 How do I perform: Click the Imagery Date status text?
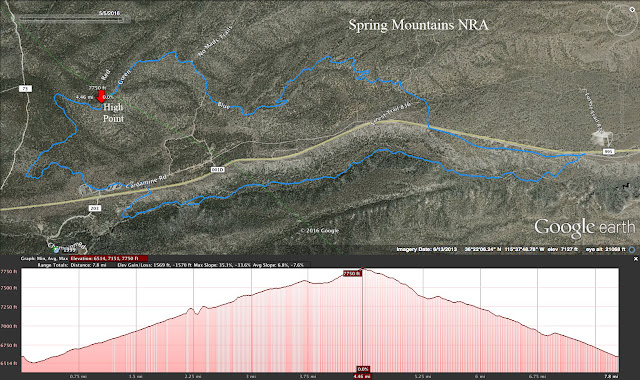tap(426, 249)
